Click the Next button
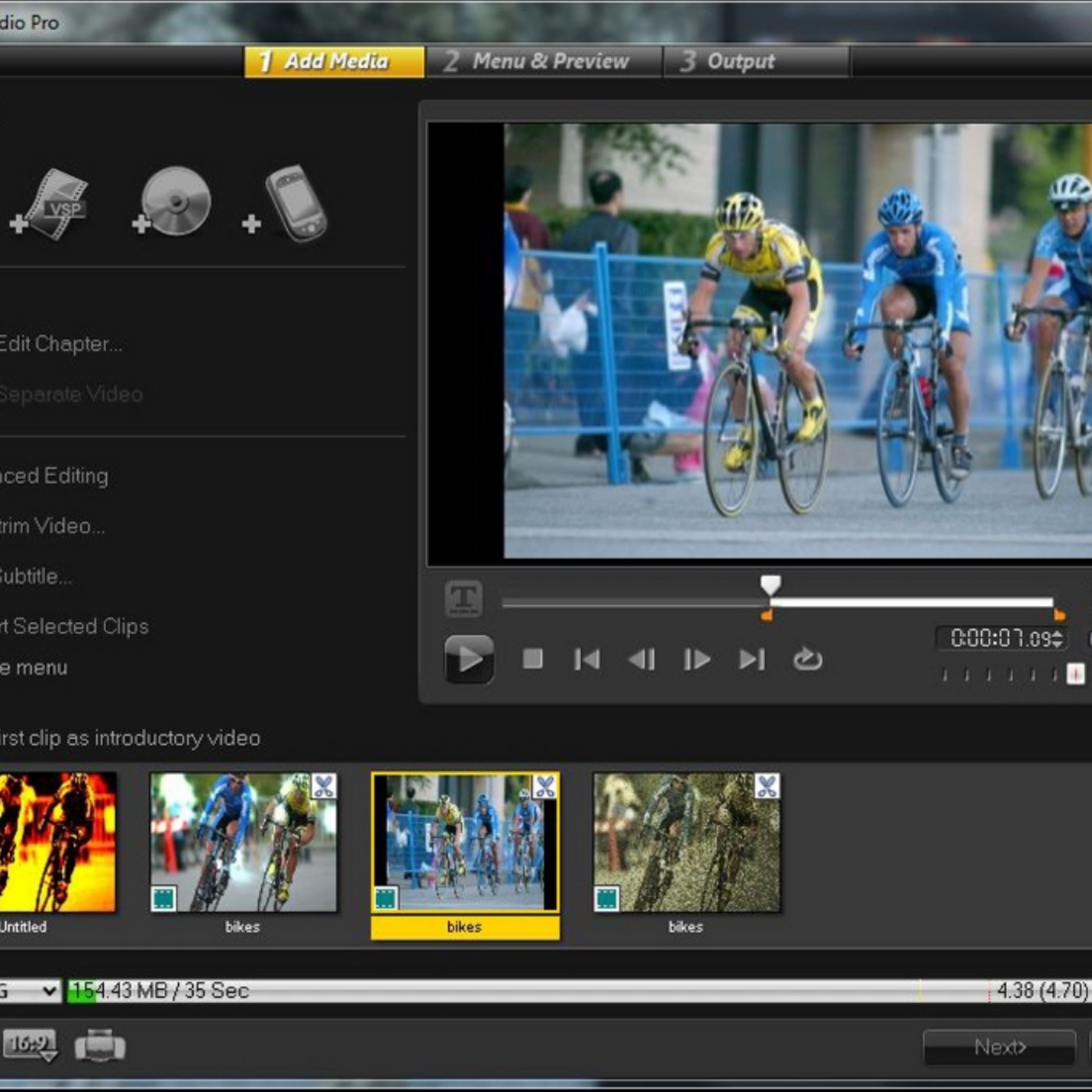The height and width of the screenshot is (1092, 1092). click(1000, 1047)
